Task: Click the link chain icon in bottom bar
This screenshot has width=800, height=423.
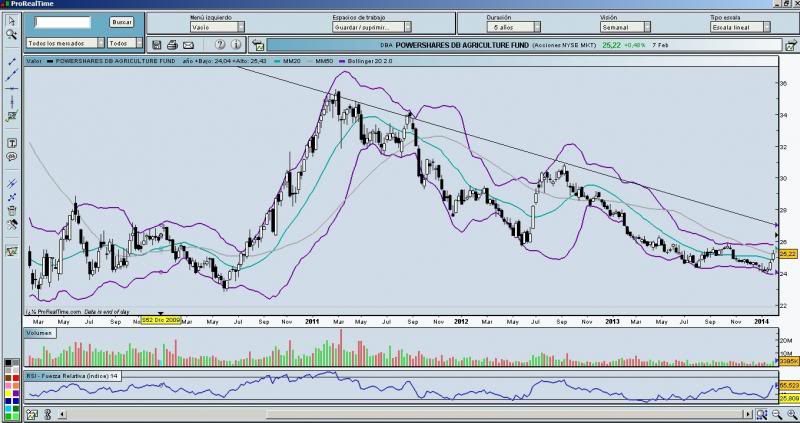Action: pos(48,414)
